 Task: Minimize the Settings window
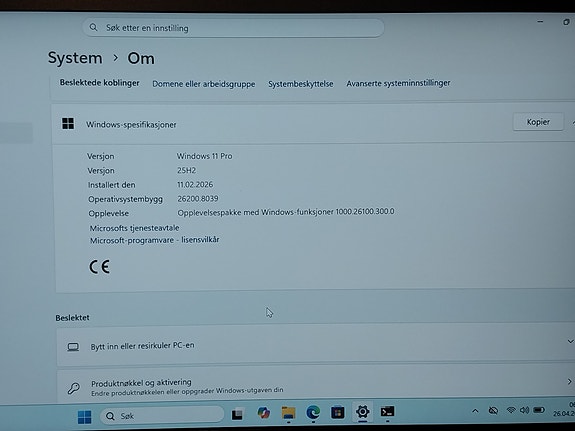pos(540,22)
